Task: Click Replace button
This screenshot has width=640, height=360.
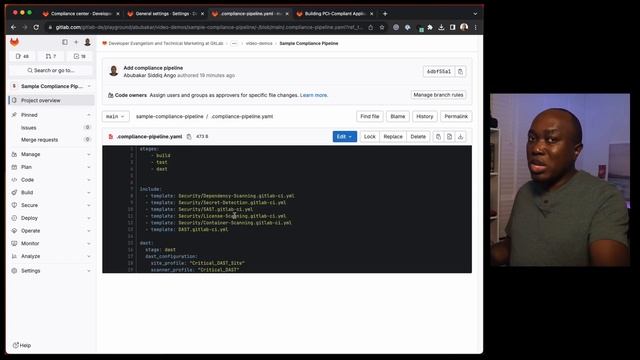Action: [x=393, y=137]
